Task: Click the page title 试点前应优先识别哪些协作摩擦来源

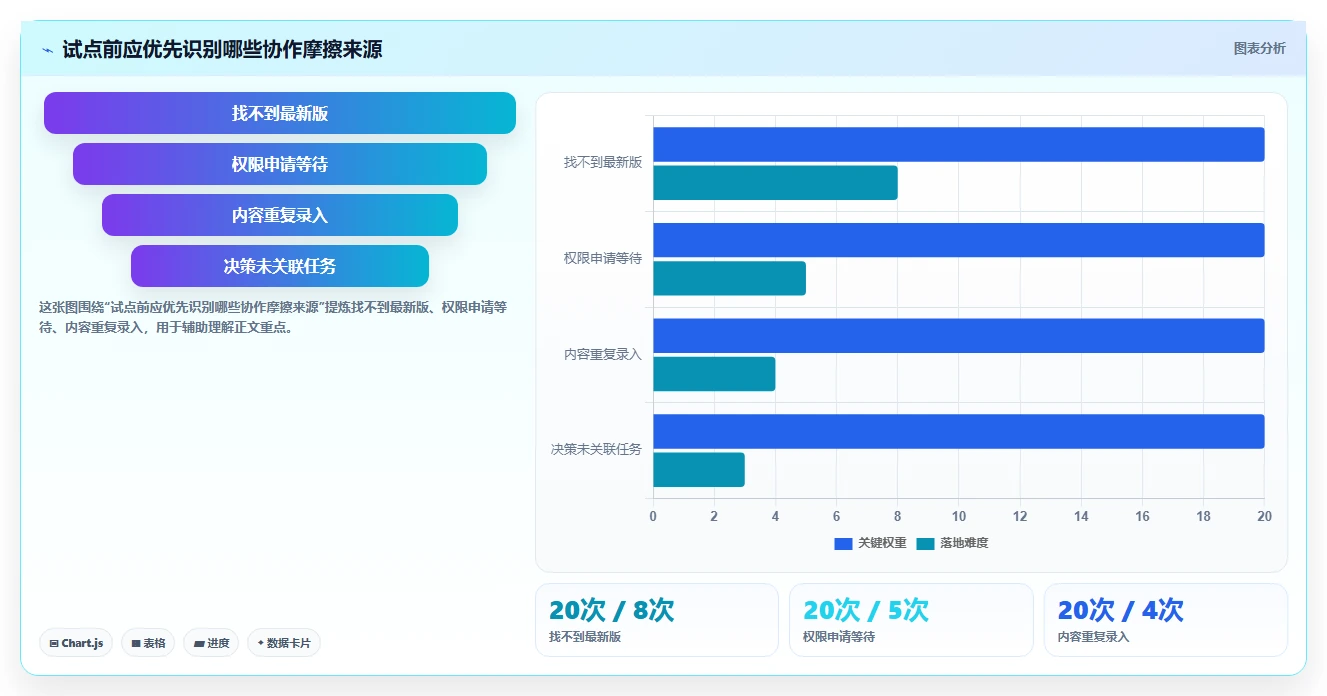Action: point(222,49)
